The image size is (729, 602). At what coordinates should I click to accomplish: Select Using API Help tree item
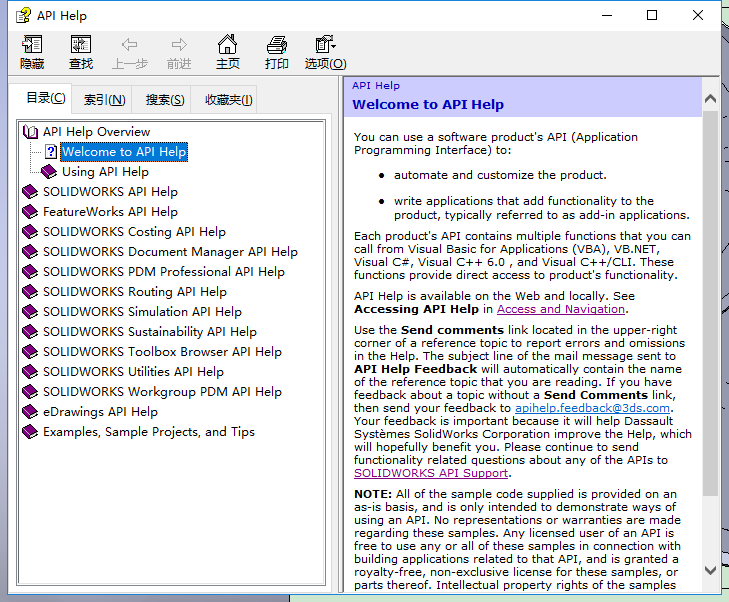(x=105, y=172)
